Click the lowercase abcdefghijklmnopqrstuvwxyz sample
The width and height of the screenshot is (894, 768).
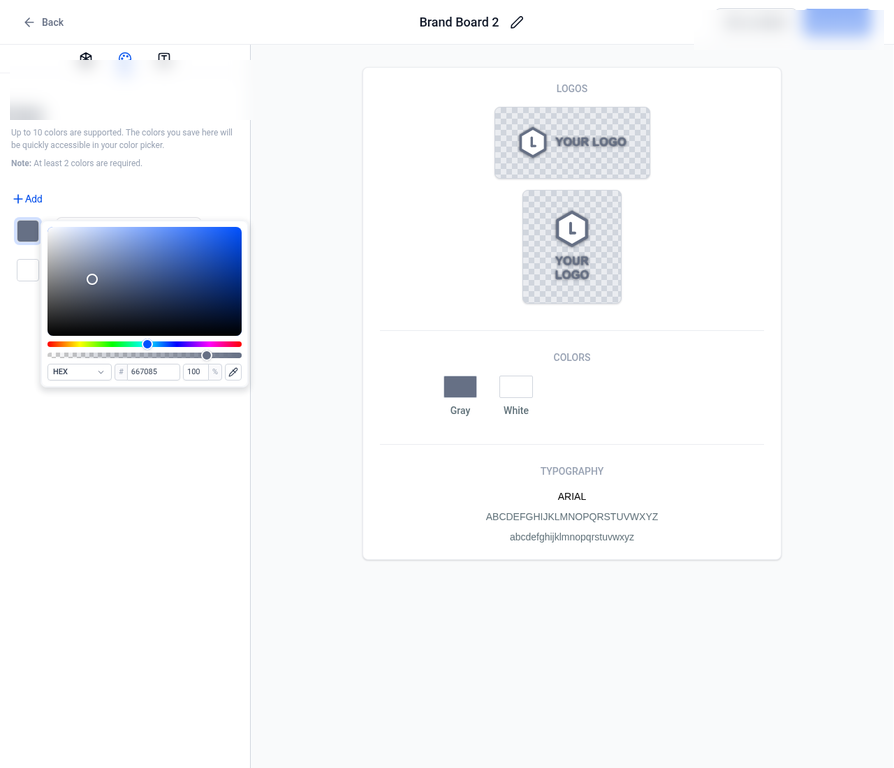point(572,537)
